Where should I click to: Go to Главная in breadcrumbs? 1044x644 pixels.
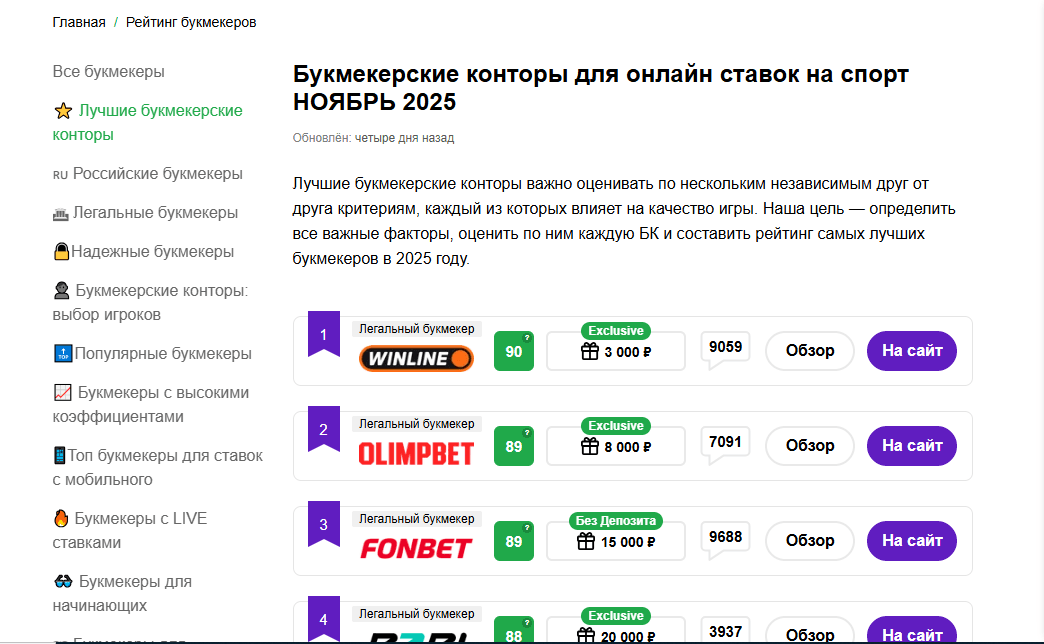(x=79, y=22)
